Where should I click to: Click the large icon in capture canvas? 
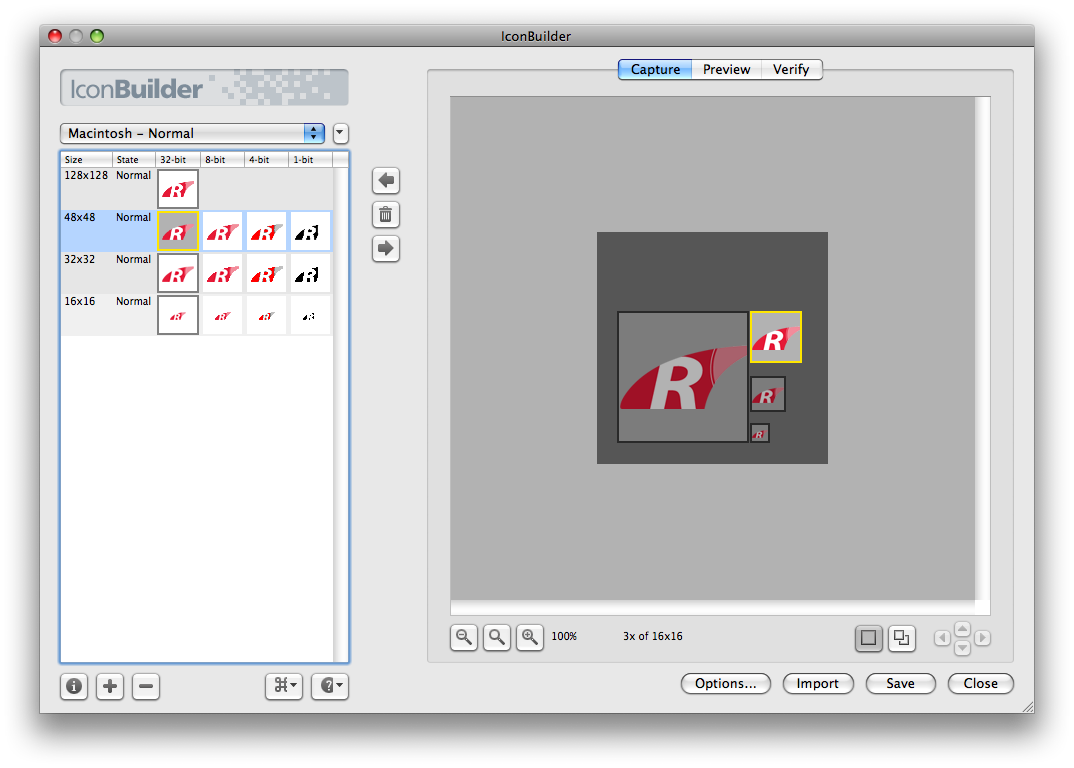682,377
